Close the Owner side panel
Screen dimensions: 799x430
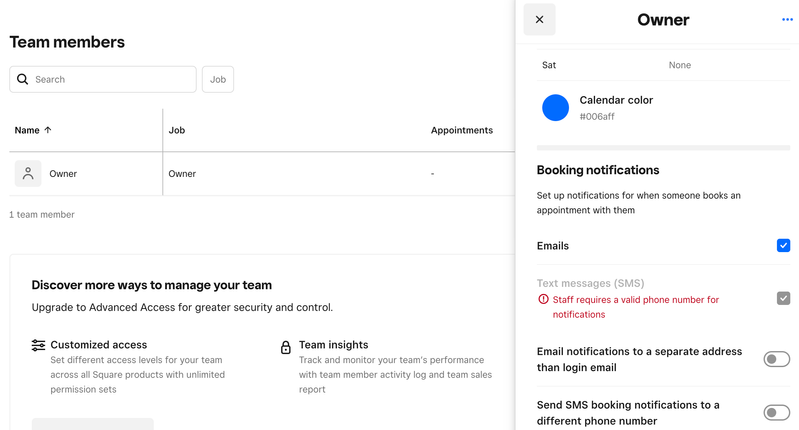pos(539,20)
